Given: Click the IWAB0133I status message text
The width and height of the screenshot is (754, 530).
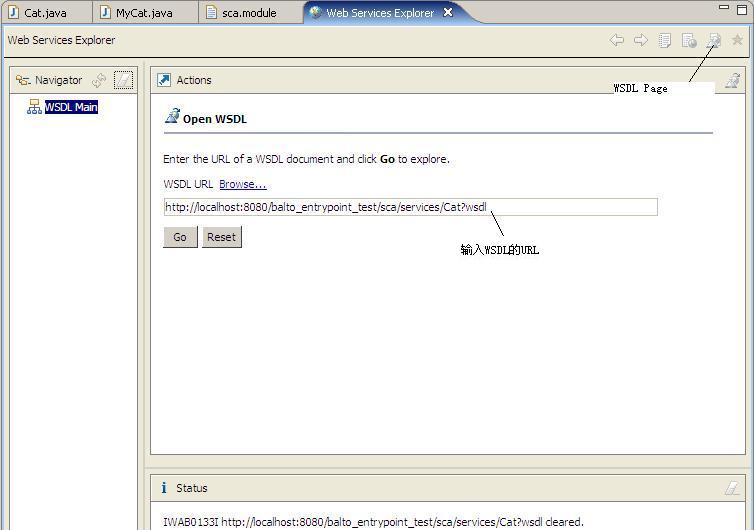Looking at the screenshot, I should click(373, 522).
